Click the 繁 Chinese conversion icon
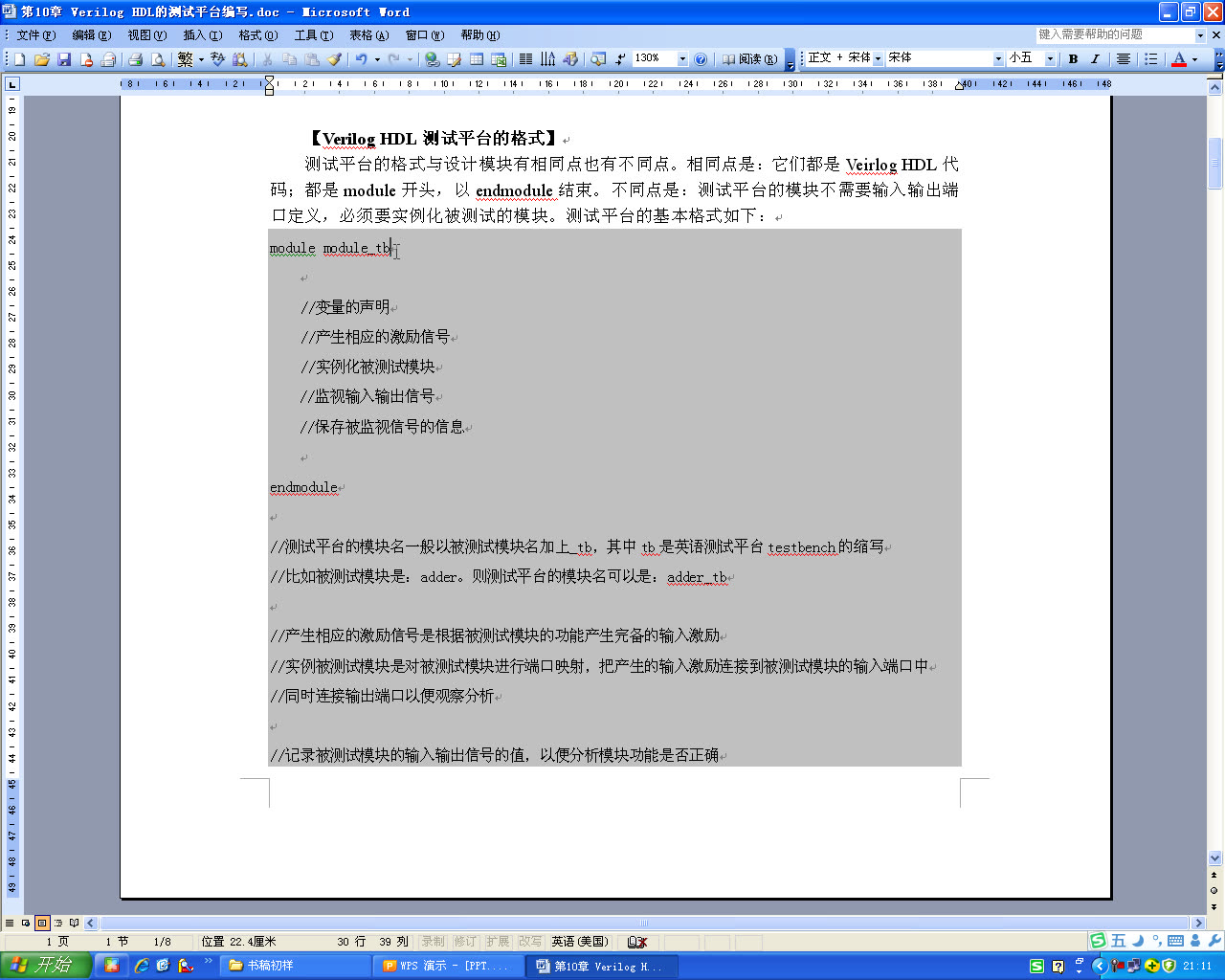Image resolution: width=1225 pixels, height=980 pixels. pyautogui.click(x=186, y=59)
